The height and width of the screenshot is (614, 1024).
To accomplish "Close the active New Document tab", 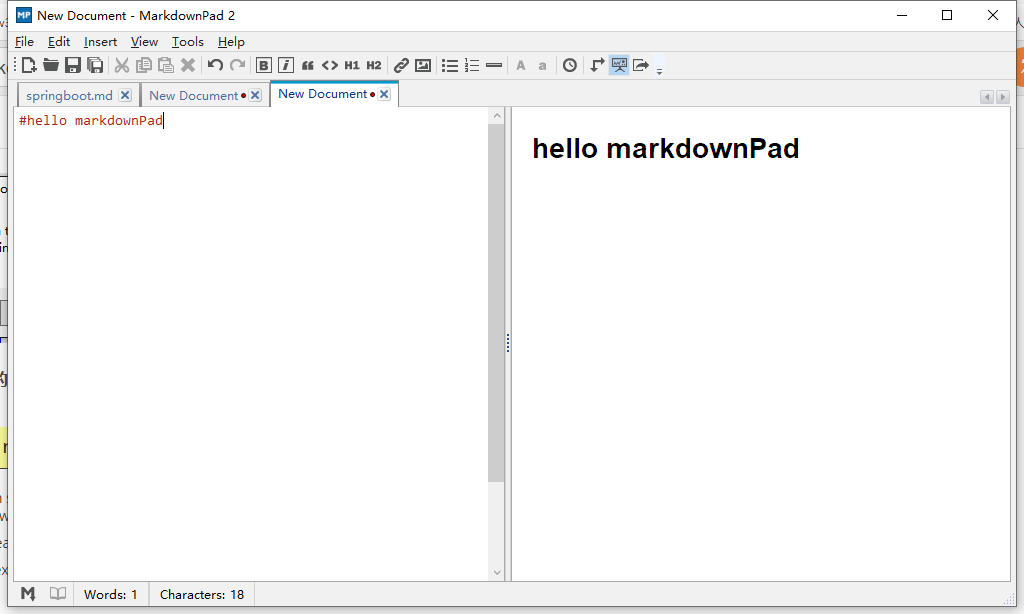I will click(383, 93).
